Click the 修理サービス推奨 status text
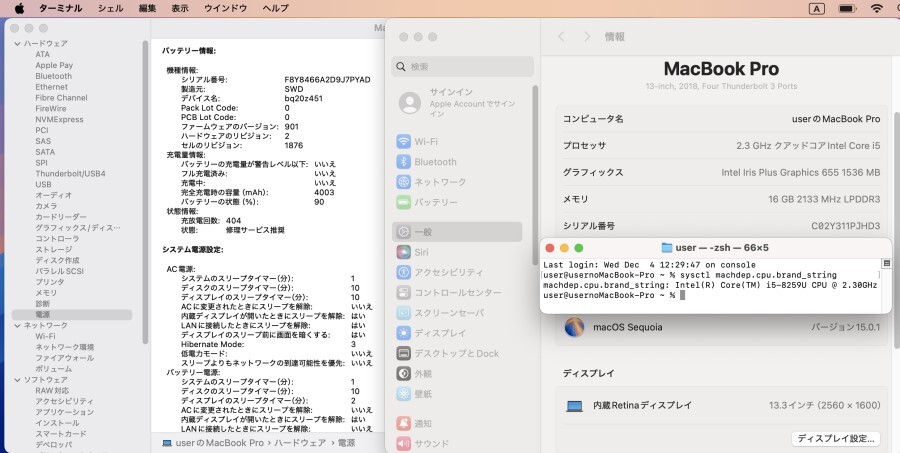Image resolution: width=900 pixels, height=453 pixels. click(x=255, y=230)
